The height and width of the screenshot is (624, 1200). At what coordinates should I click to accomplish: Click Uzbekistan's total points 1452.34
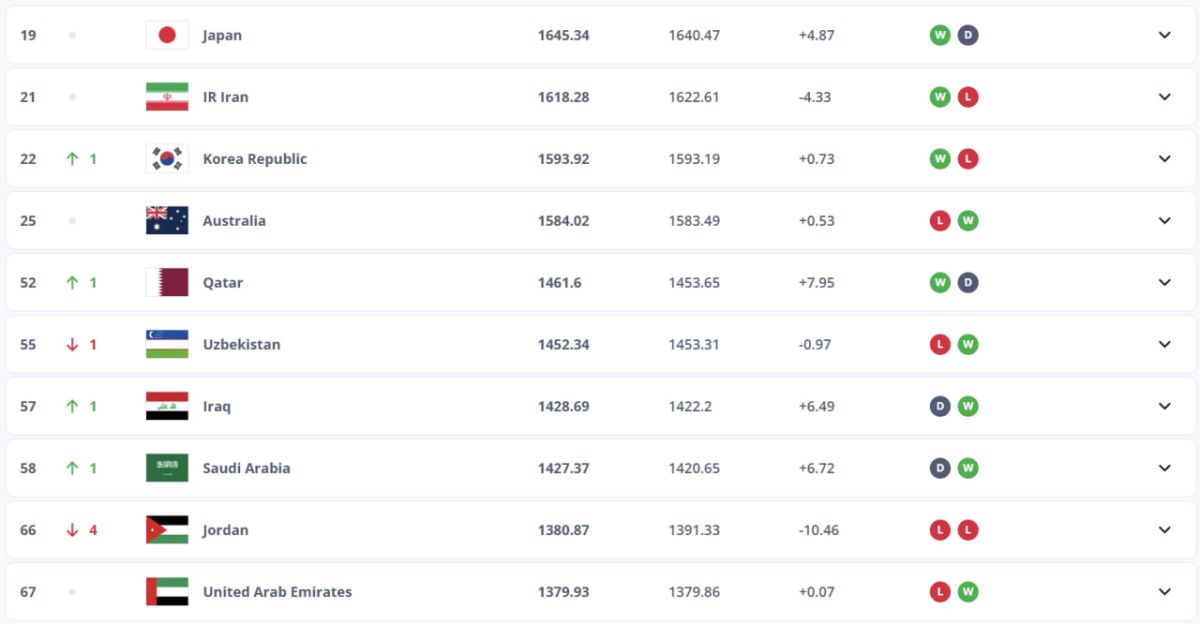[563, 345]
